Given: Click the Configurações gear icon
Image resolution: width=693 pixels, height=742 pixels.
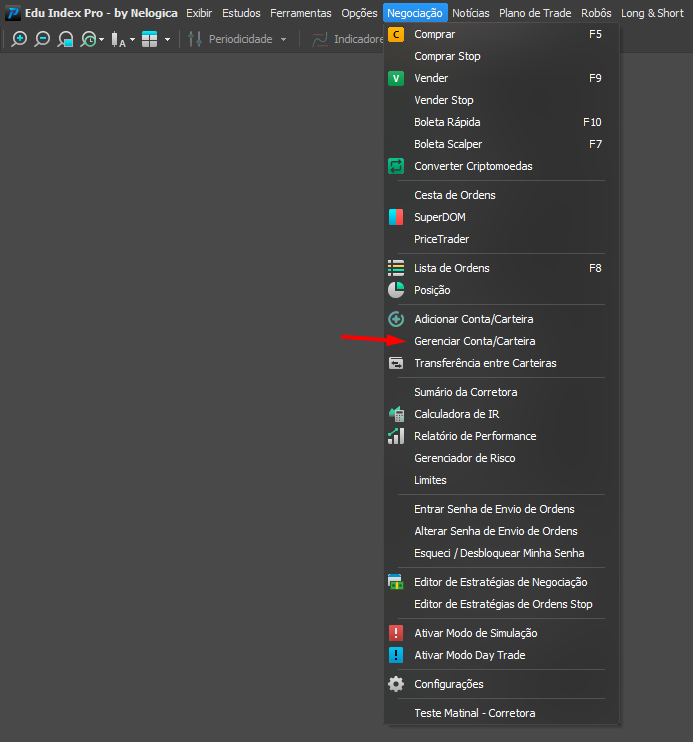Looking at the screenshot, I should (x=396, y=684).
